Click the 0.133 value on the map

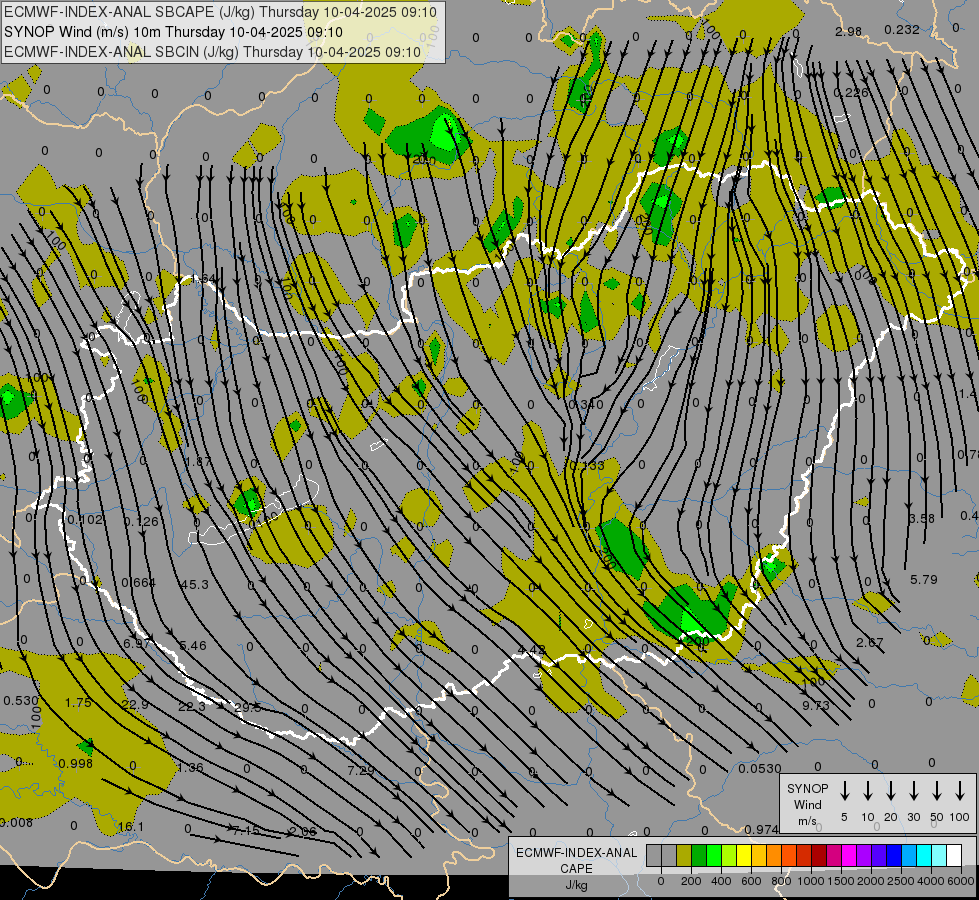[x=587, y=465]
